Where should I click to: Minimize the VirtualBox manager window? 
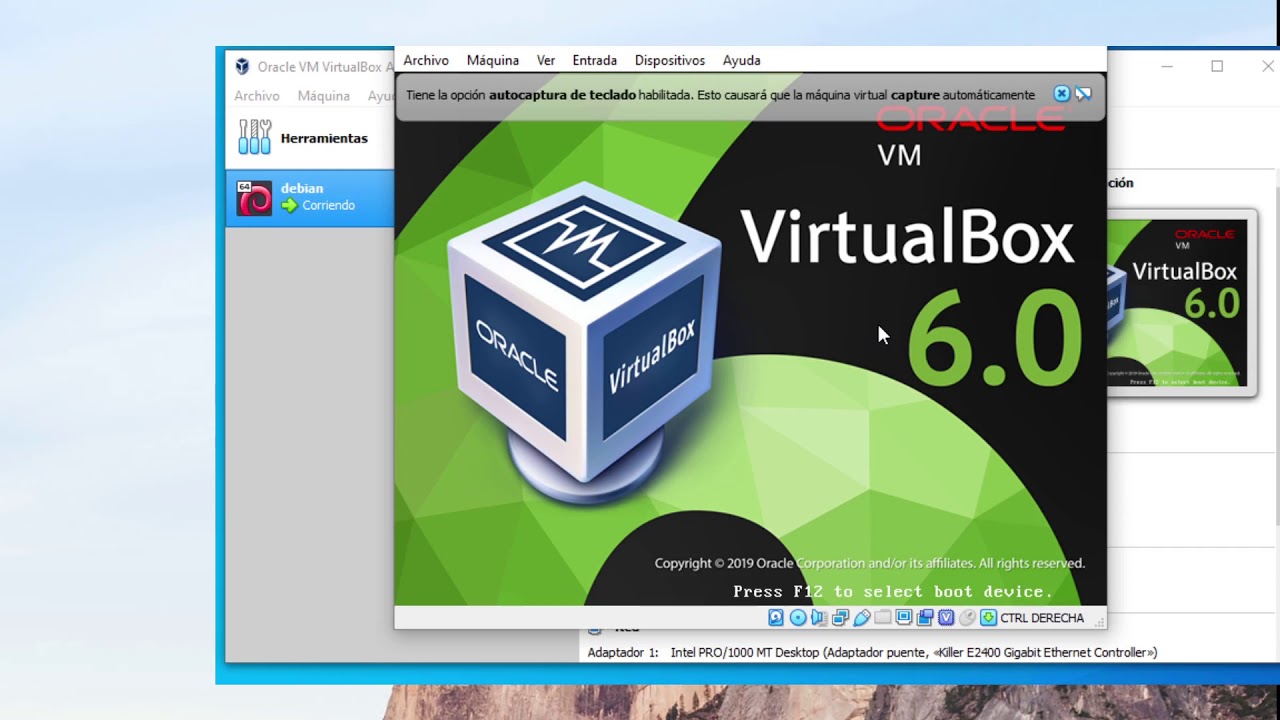point(1167,67)
